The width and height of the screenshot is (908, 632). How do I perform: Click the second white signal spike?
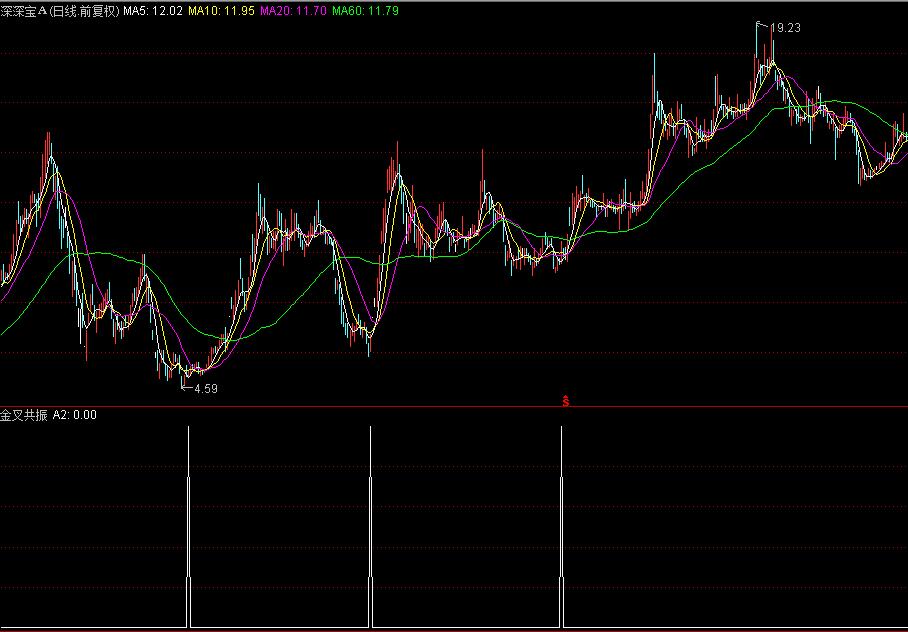[371, 527]
